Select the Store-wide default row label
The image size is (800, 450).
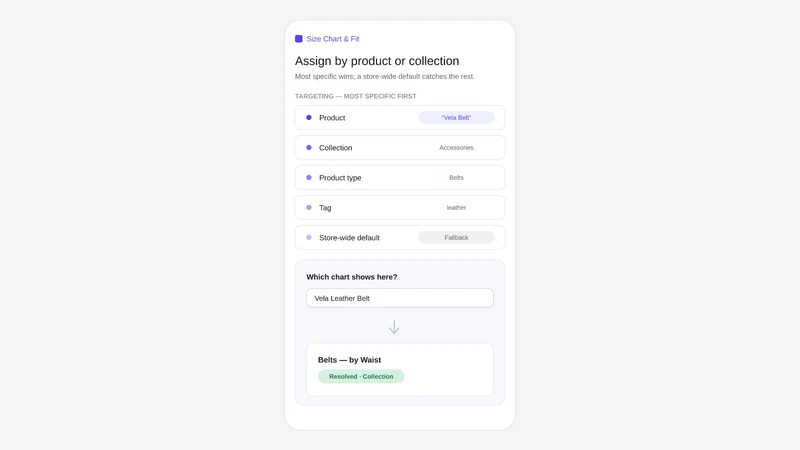point(349,238)
